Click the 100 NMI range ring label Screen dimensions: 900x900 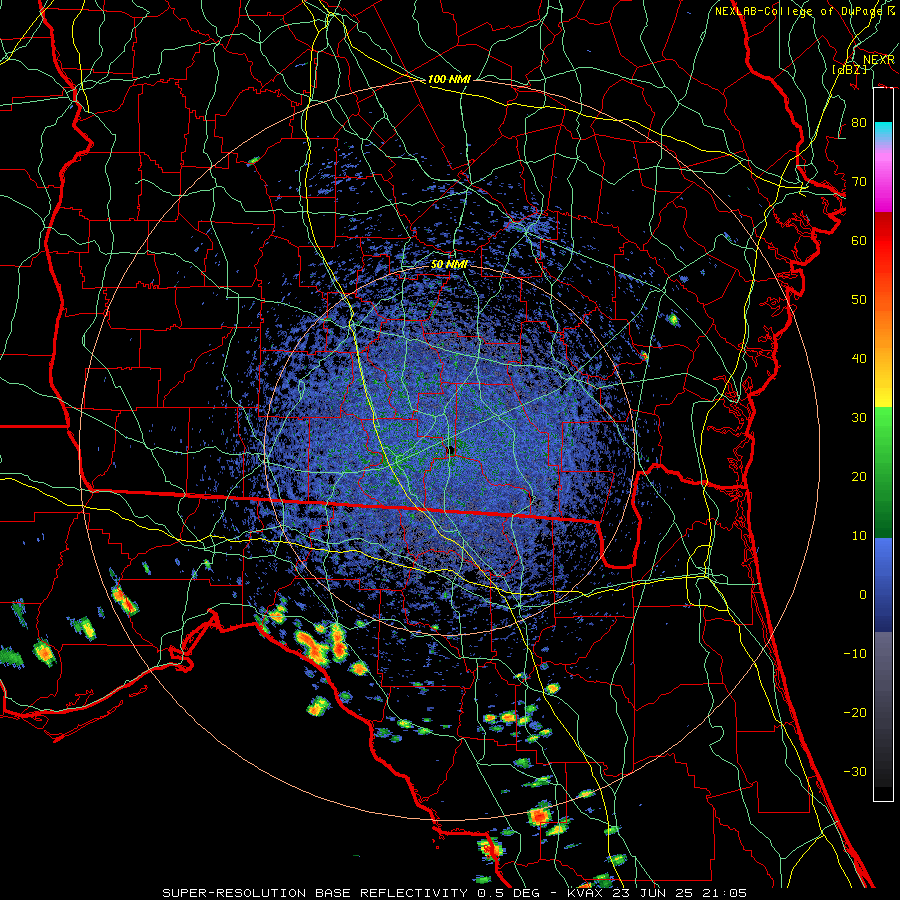[x=449, y=79]
